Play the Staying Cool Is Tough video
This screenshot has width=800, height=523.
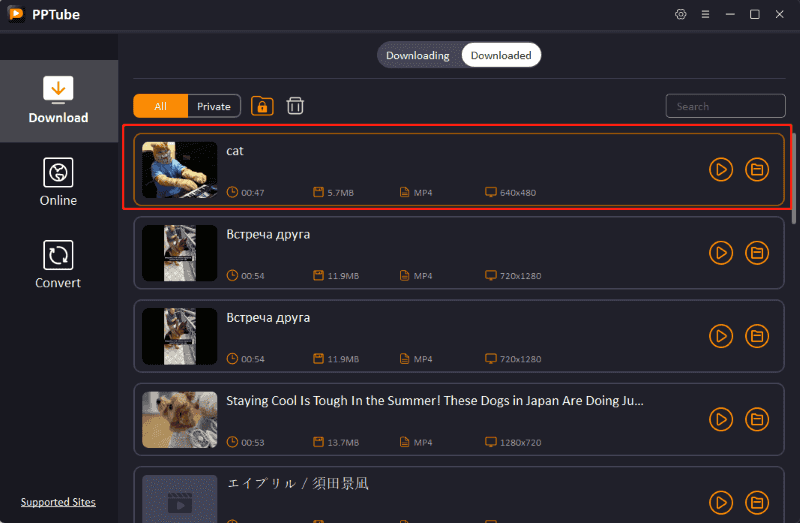(721, 419)
